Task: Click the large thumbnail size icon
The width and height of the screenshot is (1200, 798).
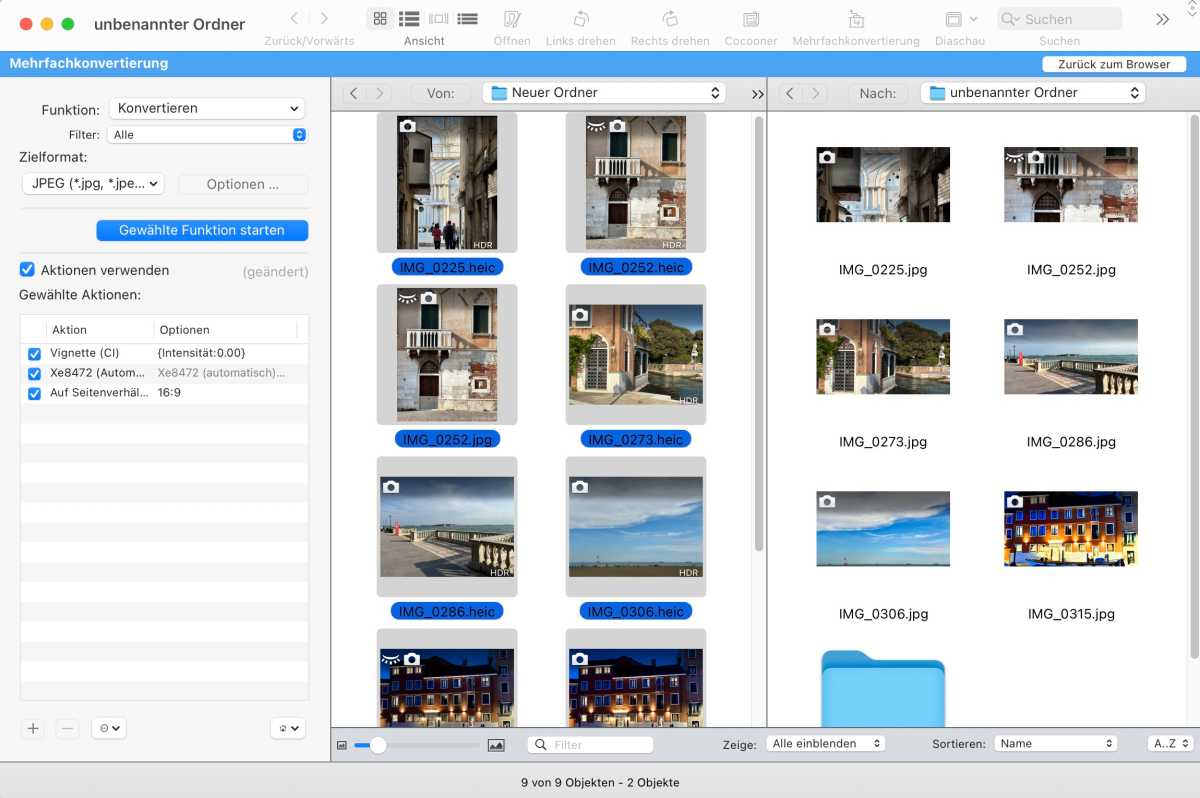Action: [496, 745]
